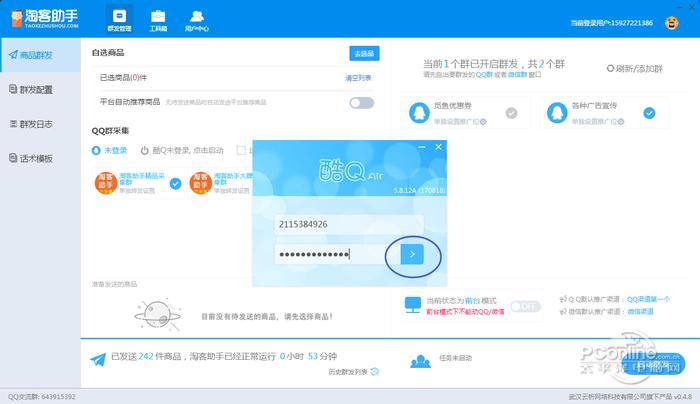Toggle the check on 淘客助手精品采集群
This screenshot has height=404, width=700.
175,183
